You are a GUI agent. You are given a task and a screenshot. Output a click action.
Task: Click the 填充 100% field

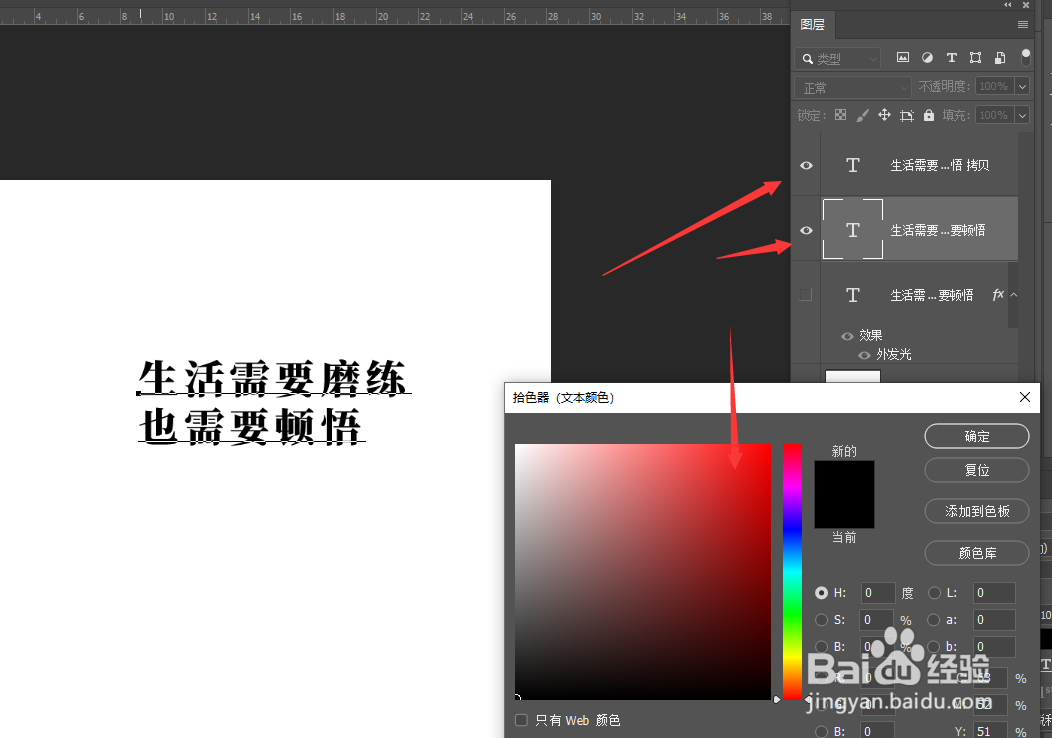click(x=995, y=115)
